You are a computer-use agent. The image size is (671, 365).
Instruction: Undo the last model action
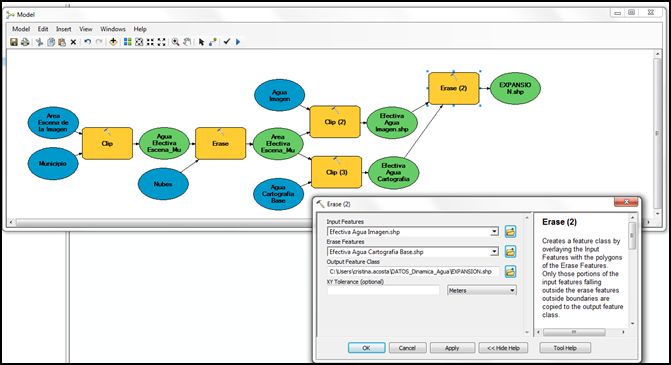(88, 42)
